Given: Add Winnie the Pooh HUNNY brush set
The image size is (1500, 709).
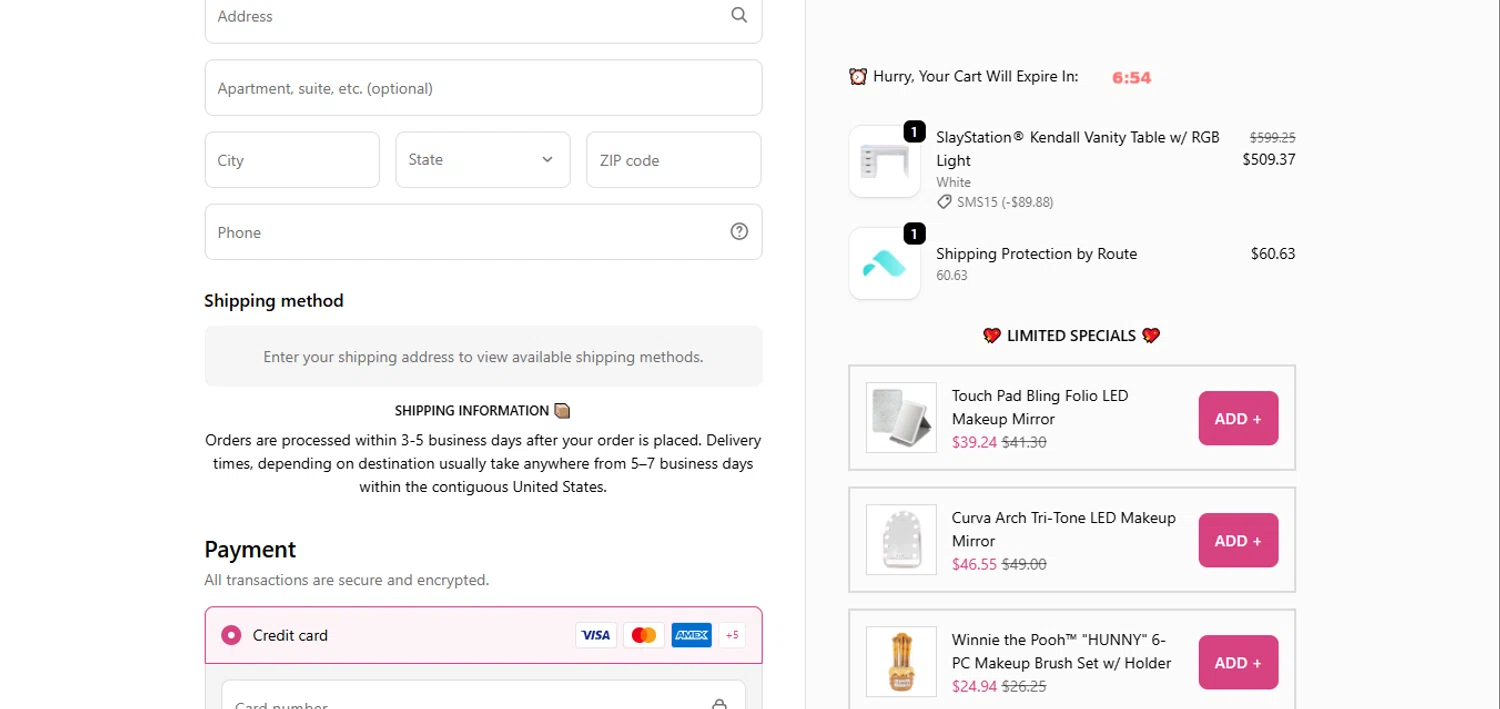Looking at the screenshot, I should coord(1238,662).
